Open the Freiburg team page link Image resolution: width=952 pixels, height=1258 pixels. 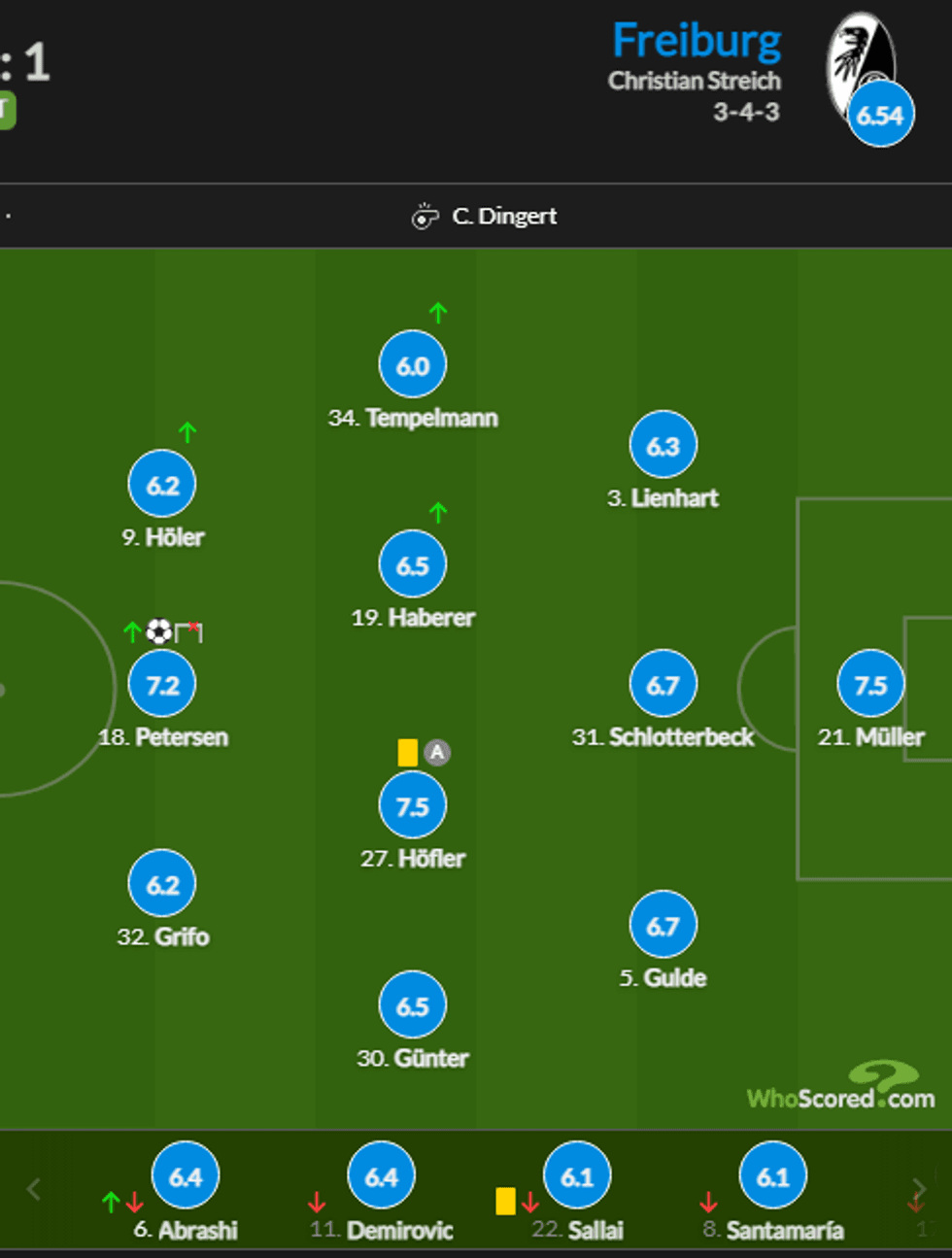point(697,42)
